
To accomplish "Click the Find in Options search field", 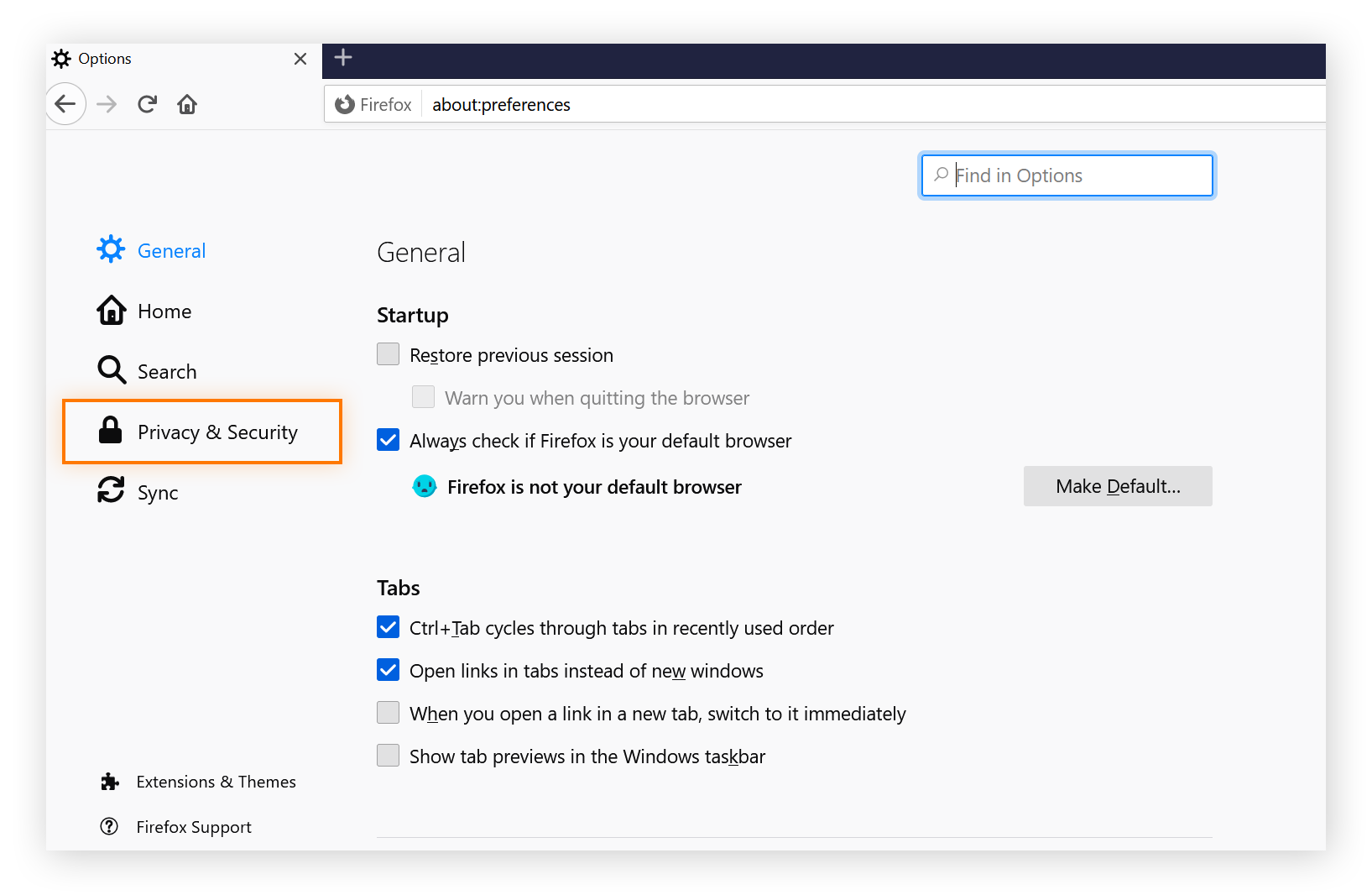I will pos(1066,175).
